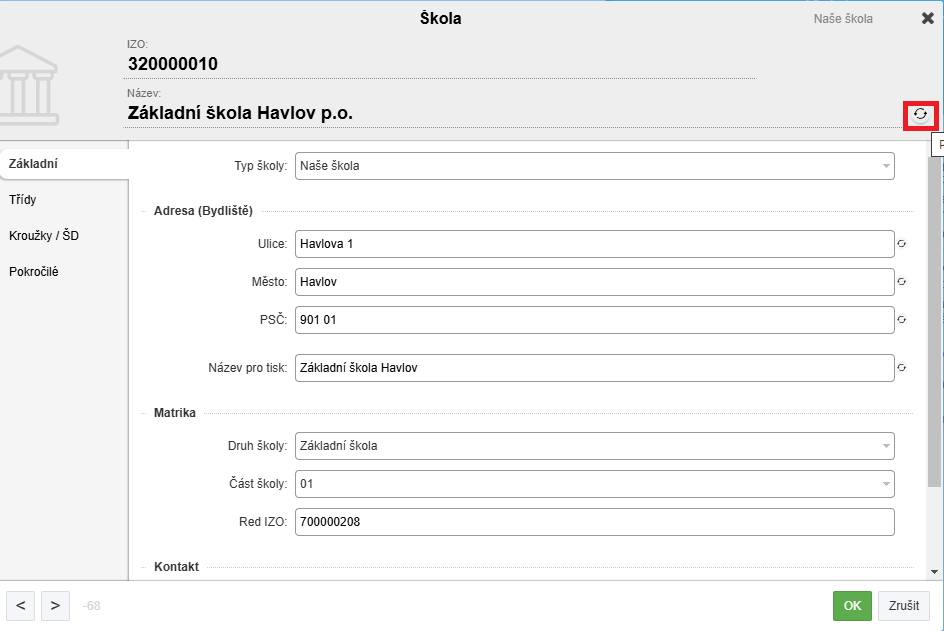Image resolution: width=944 pixels, height=631 pixels.
Task: Click the sync icon beside Město field
Action: click(901, 282)
